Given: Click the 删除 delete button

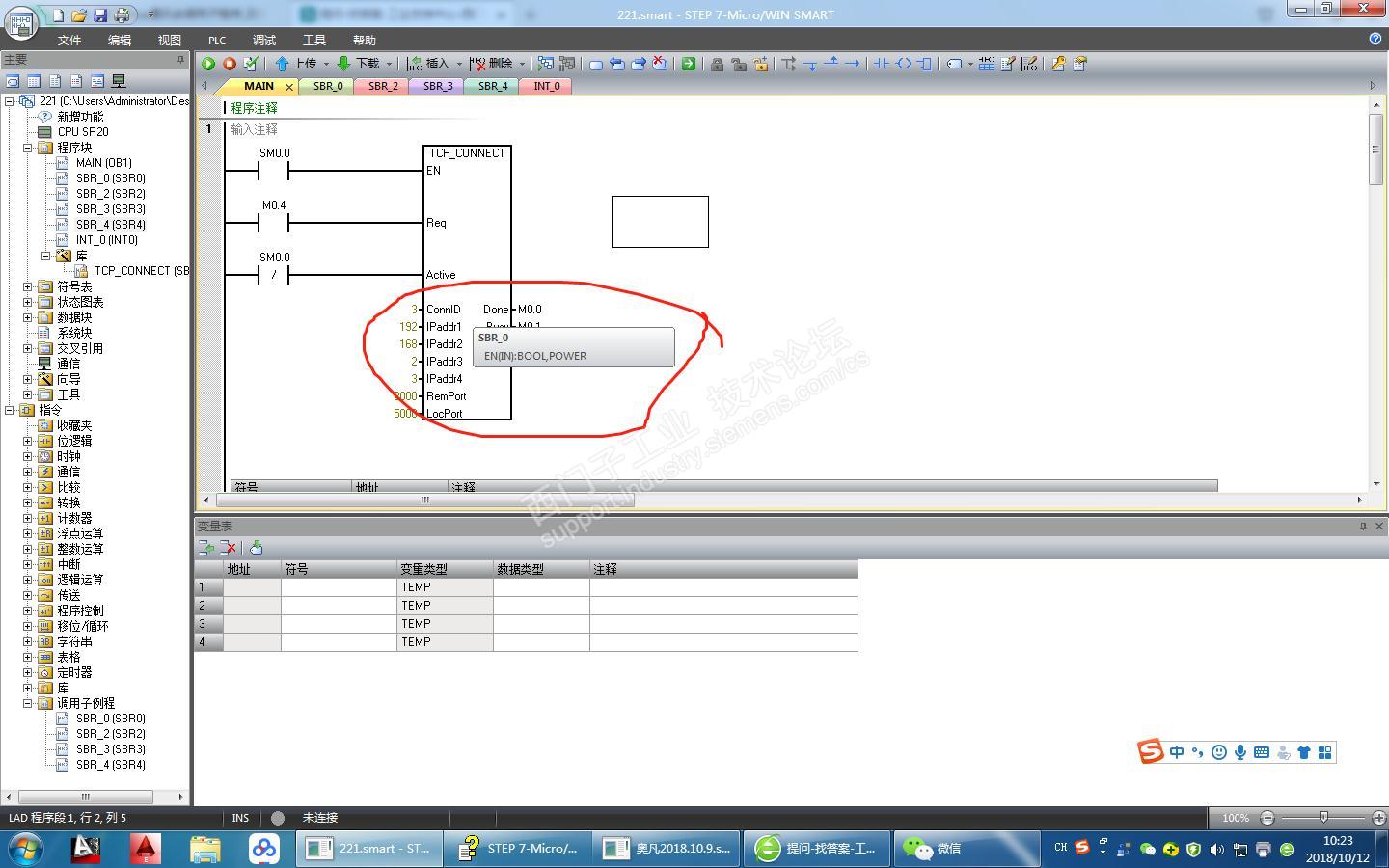Looking at the screenshot, I should tap(492, 64).
